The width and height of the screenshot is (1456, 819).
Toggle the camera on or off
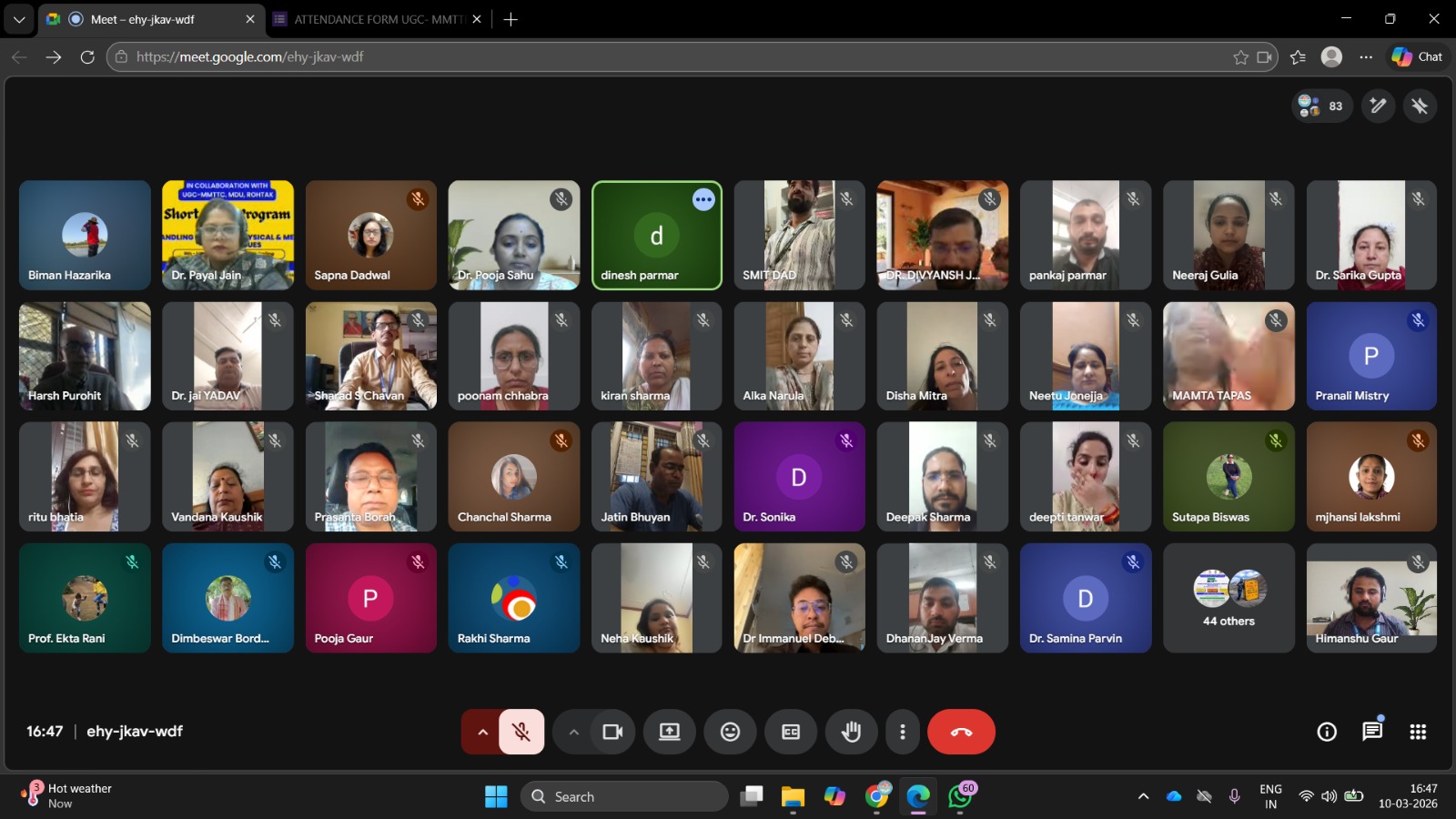(x=612, y=732)
